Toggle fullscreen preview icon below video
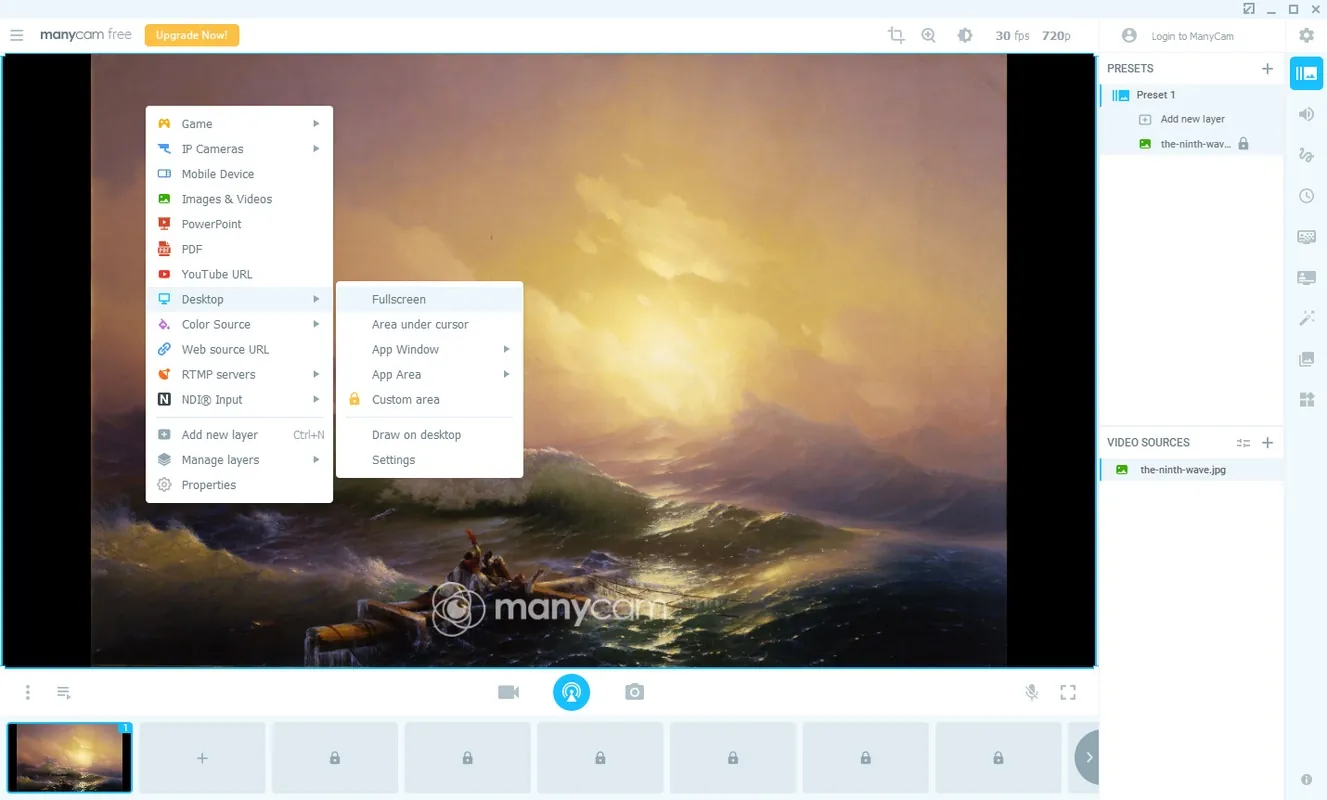The image size is (1327, 800). pos(1068,692)
